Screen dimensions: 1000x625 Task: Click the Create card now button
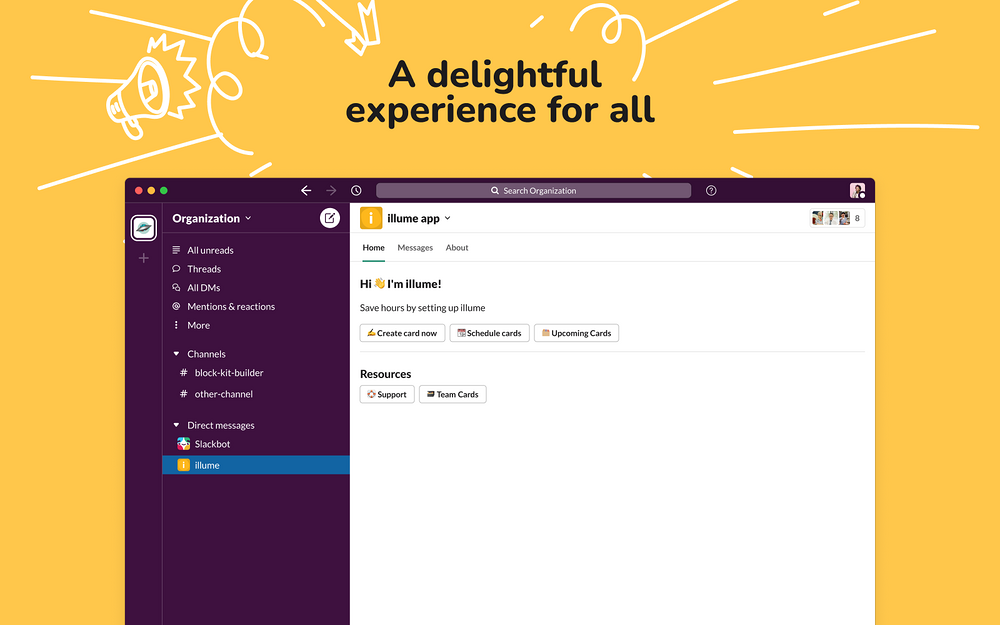[402, 333]
